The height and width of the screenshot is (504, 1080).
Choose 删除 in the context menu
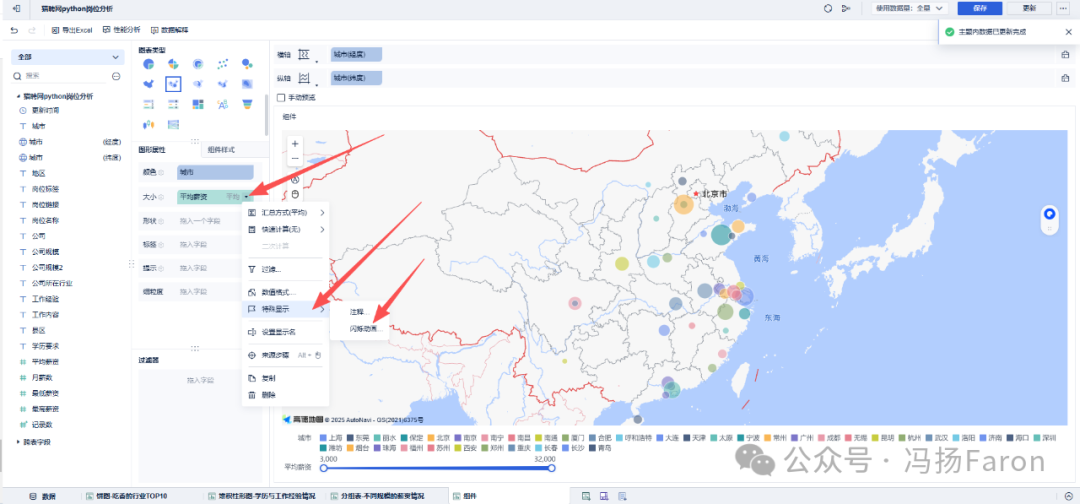click(x=285, y=395)
